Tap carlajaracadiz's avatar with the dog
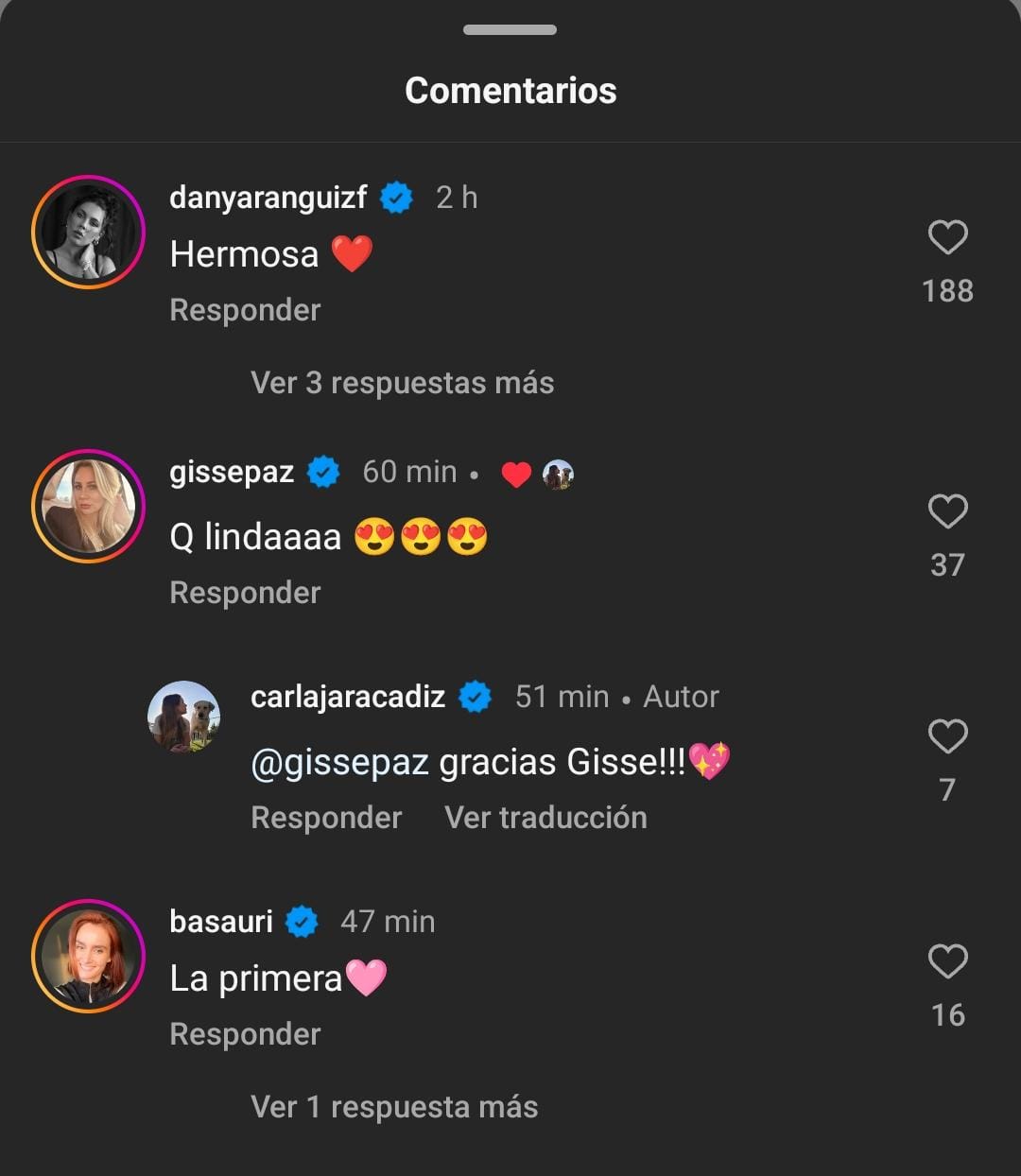1021x1176 pixels. [x=184, y=717]
